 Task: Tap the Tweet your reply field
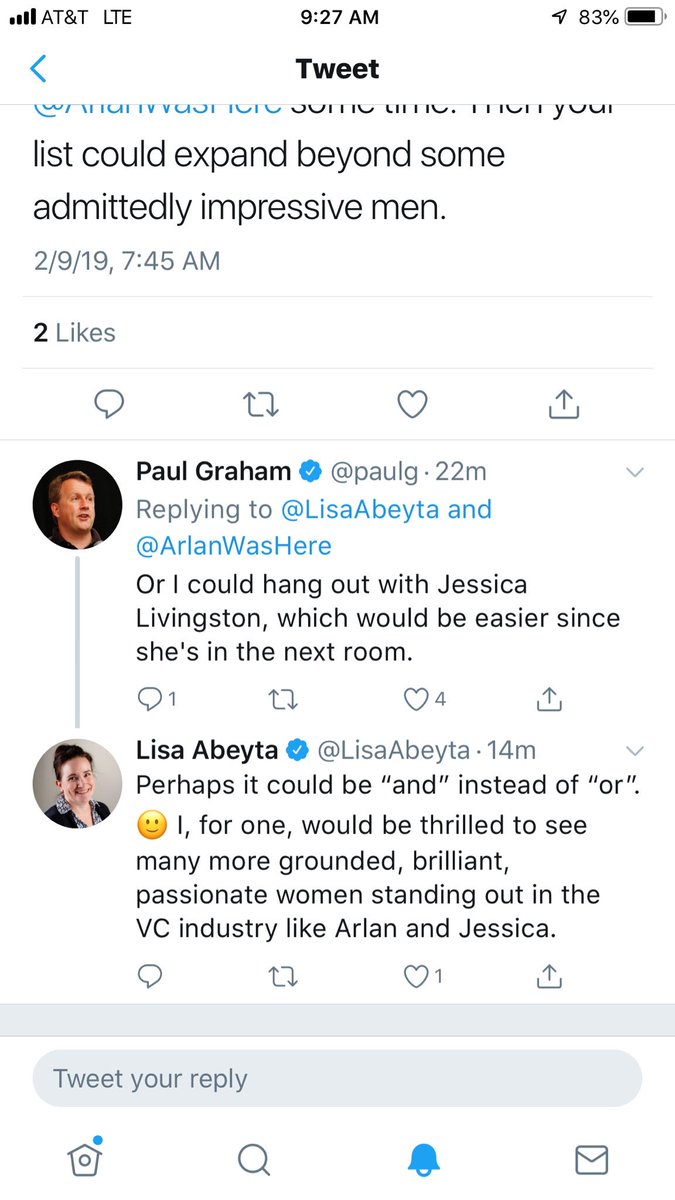point(337,1079)
